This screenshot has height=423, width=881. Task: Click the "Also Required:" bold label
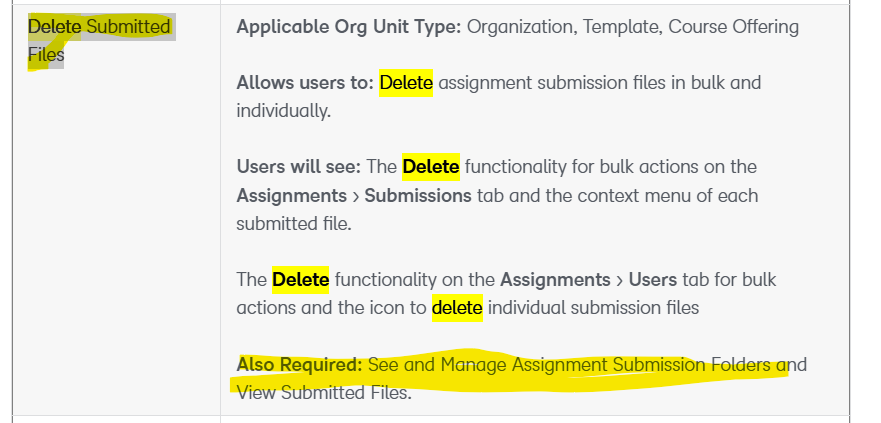(299, 365)
